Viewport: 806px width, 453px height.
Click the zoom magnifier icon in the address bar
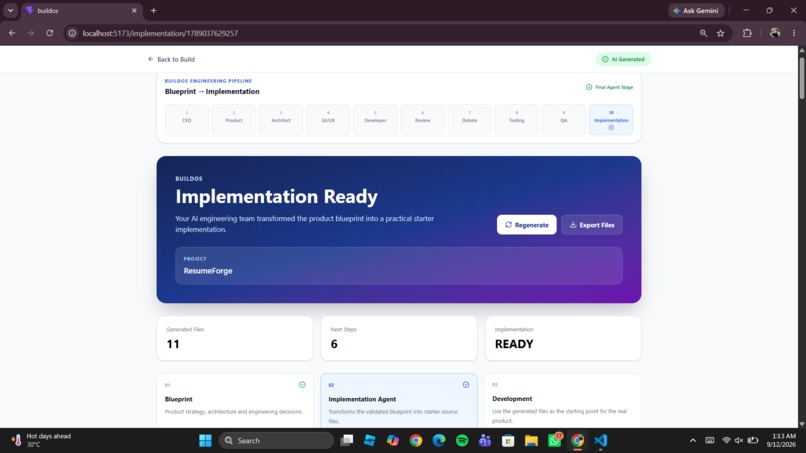[703, 33]
